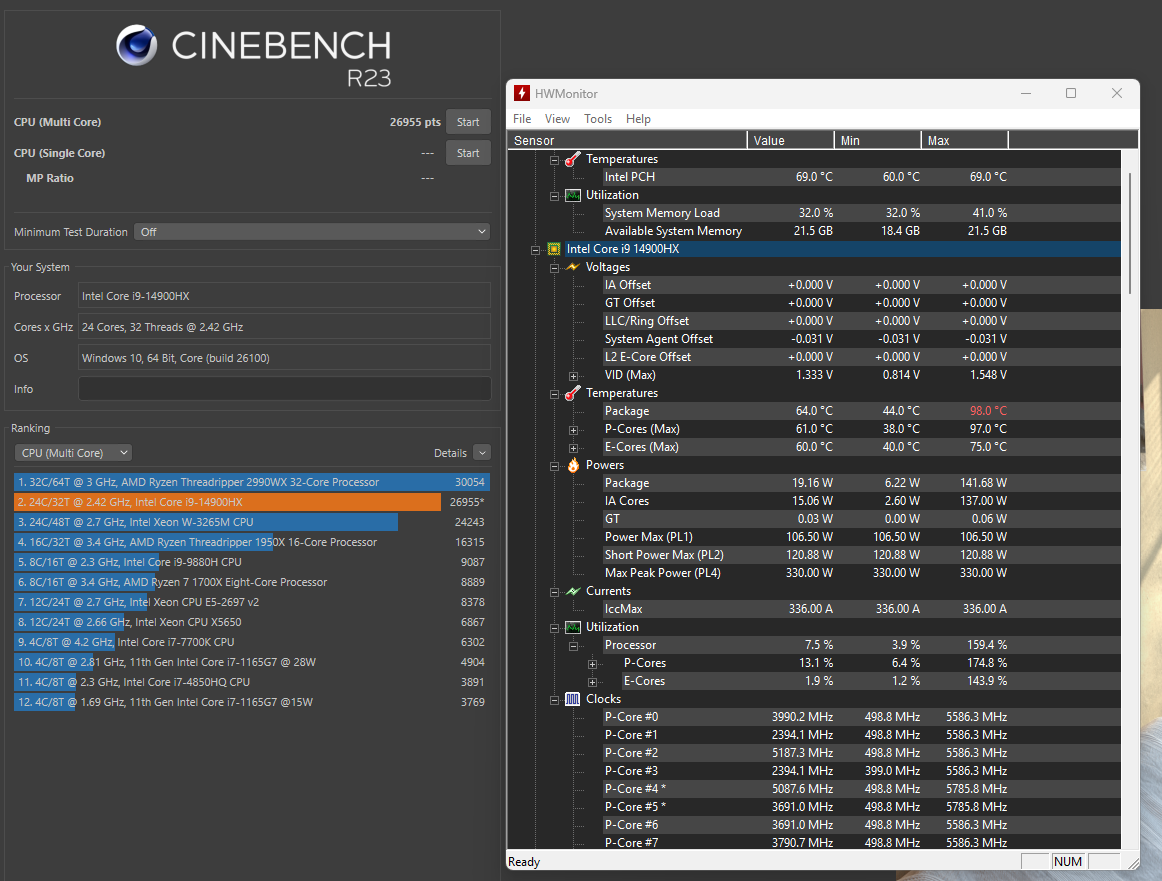1162x881 pixels.
Task: Click the HWMonitor vertical scrollbar thumb
Action: 1131,232
